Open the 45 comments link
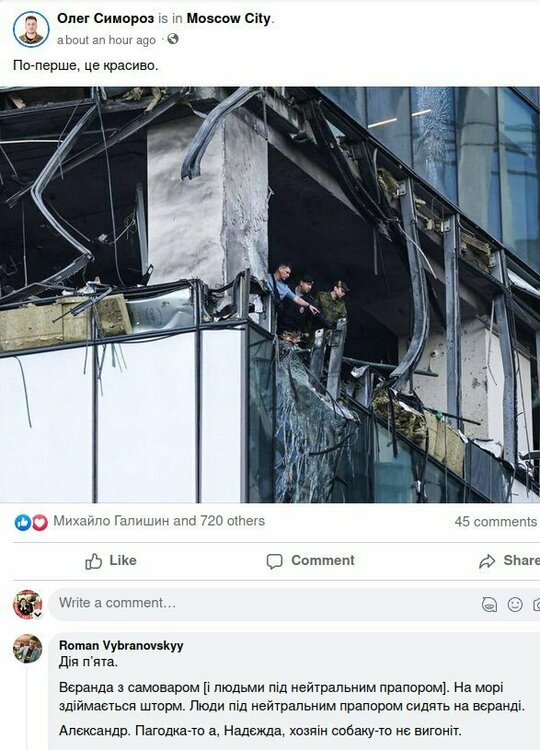The image size is (540, 750). [x=496, y=521]
